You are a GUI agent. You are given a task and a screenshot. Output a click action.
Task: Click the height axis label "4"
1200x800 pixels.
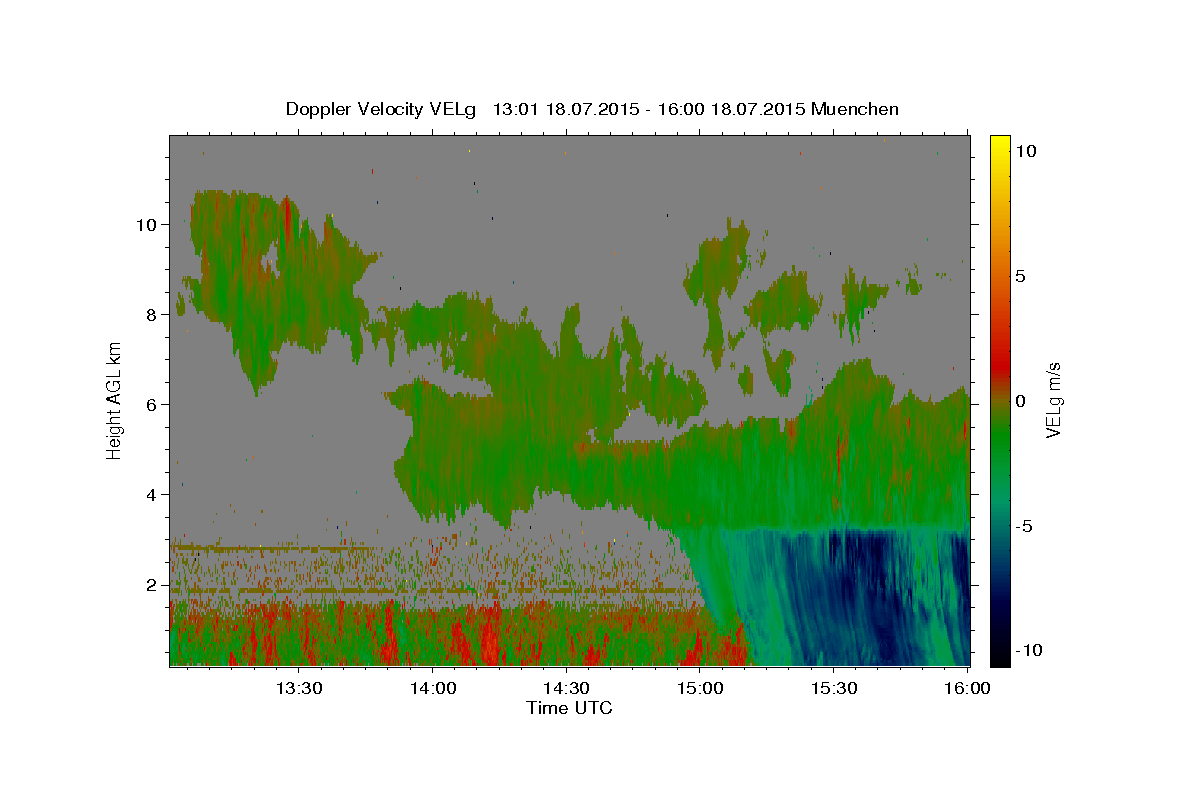pos(152,494)
